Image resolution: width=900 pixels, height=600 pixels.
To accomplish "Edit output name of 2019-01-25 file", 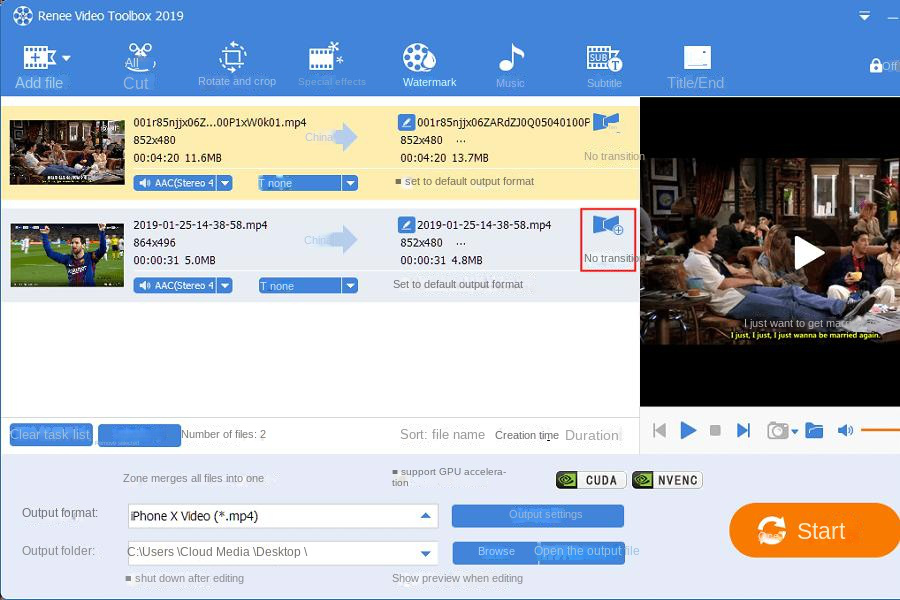I will click(406, 224).
